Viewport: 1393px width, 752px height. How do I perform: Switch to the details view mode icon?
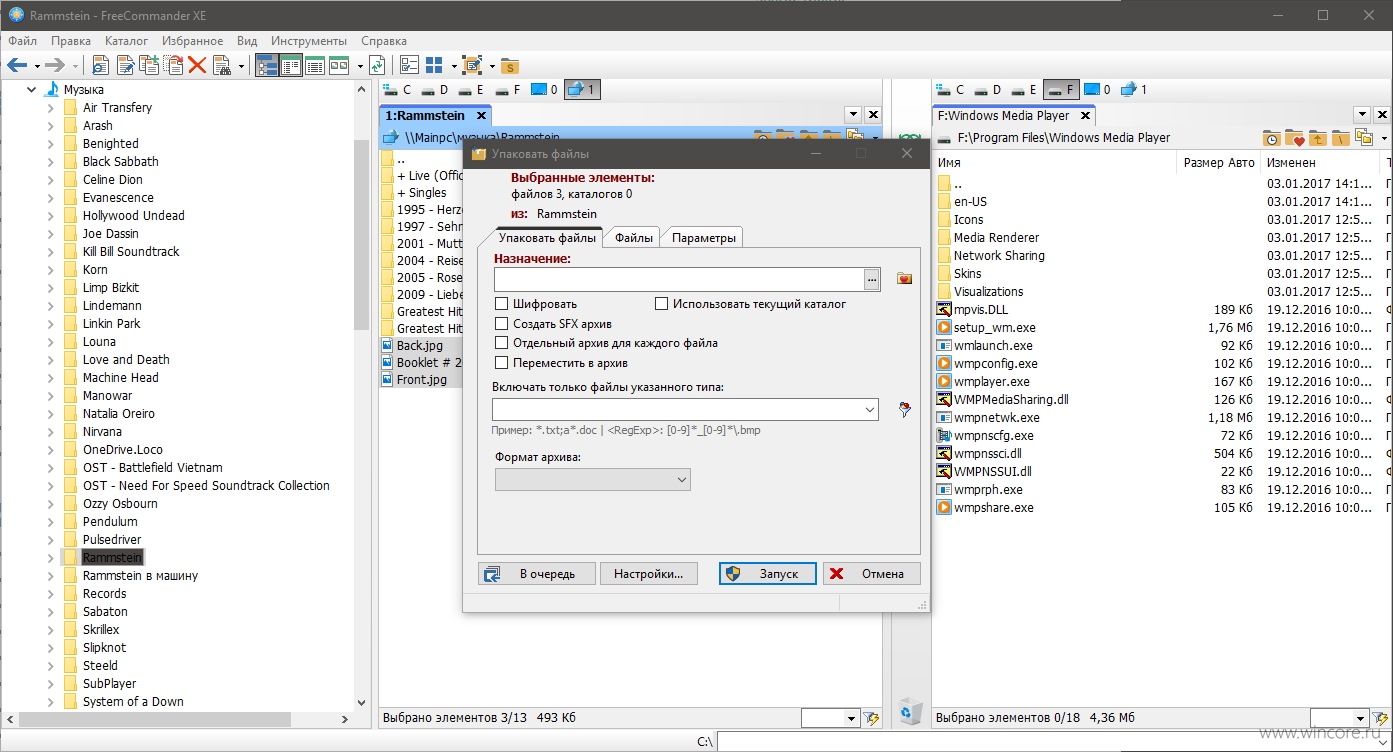315,65
